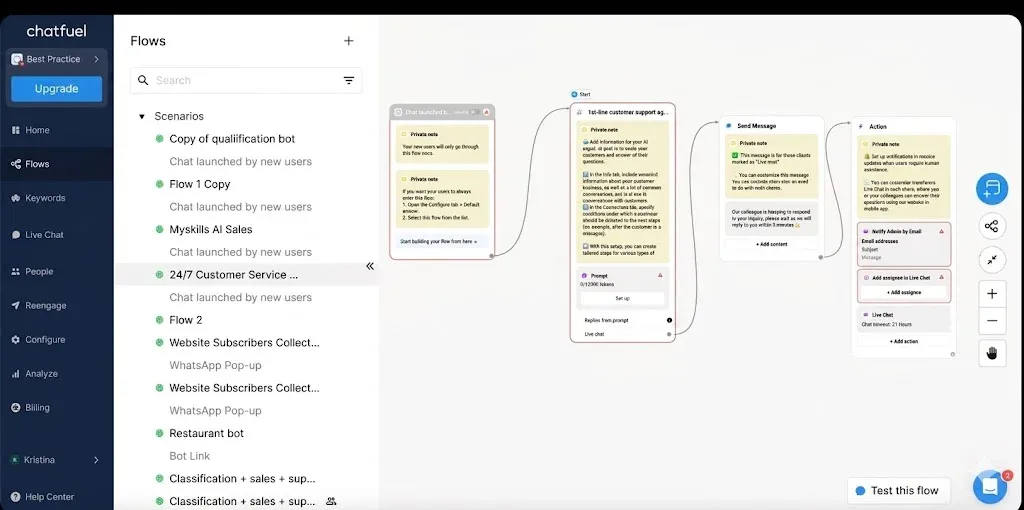Click the Analyze bar chart icon

pos(16,374)
